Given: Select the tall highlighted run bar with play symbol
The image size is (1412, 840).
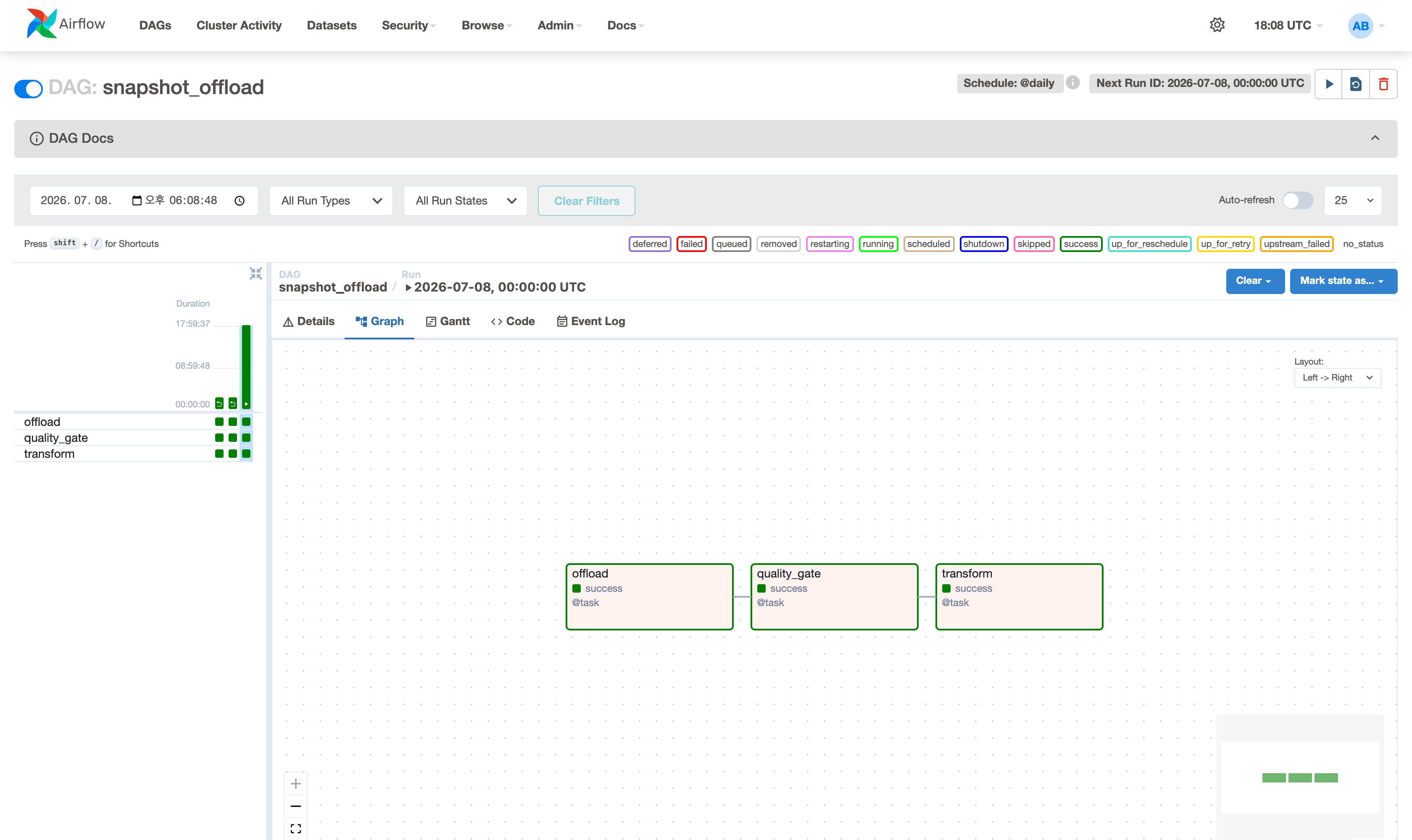Looking at the screenshot, I should (x=246, y=366).
